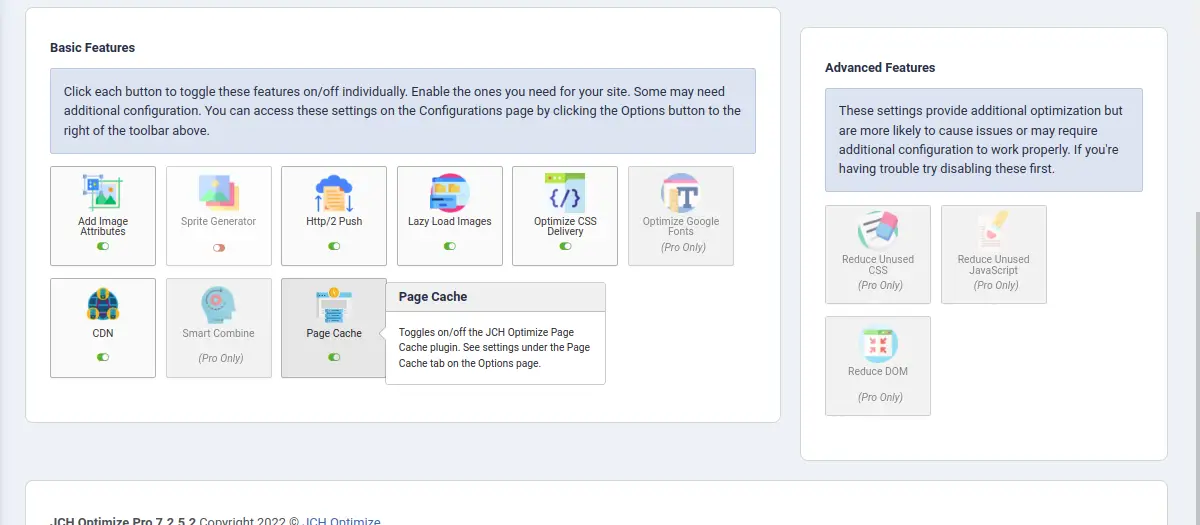The image size is (1200, 525).
Task: Click the Add Image Attributes icon
Action: point(103,191)
